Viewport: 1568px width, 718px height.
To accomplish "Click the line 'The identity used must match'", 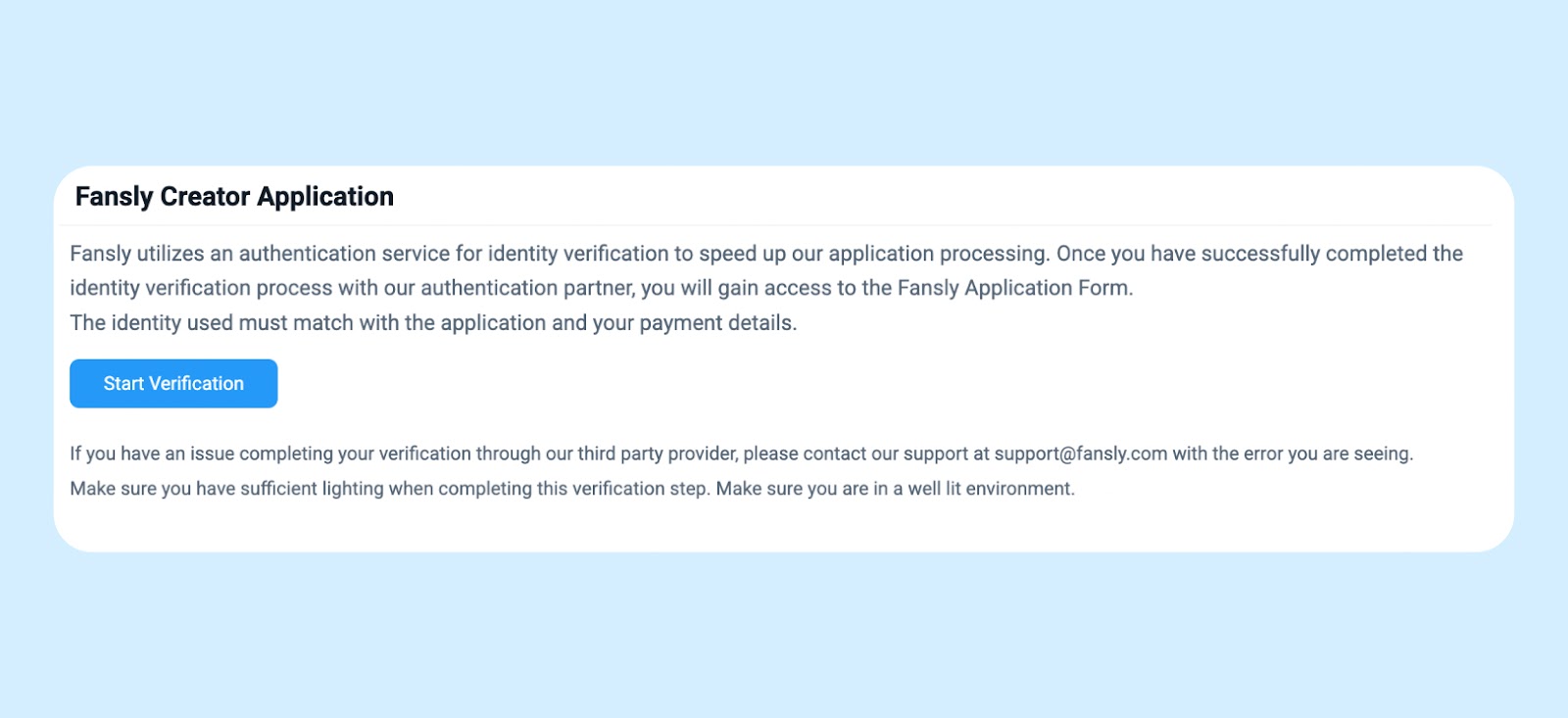I will [x=433, y=322].
